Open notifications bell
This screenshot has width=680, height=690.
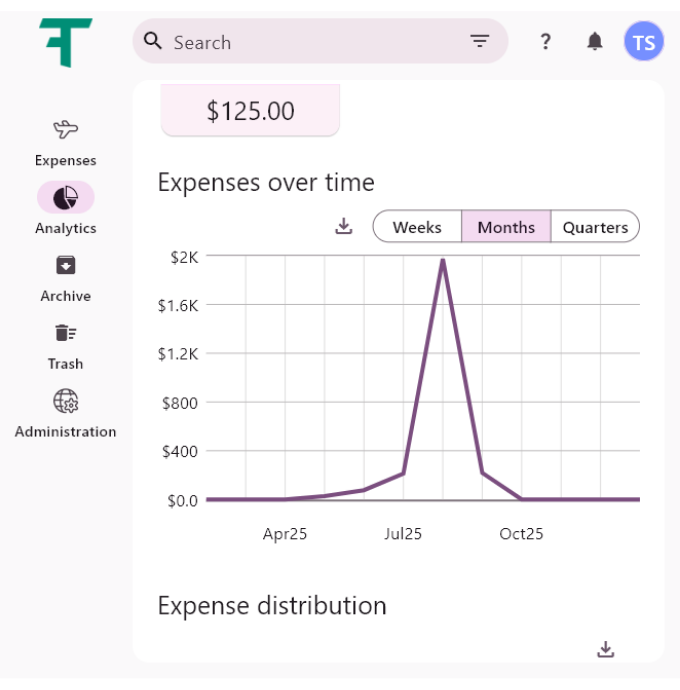[x=595, y=41]
